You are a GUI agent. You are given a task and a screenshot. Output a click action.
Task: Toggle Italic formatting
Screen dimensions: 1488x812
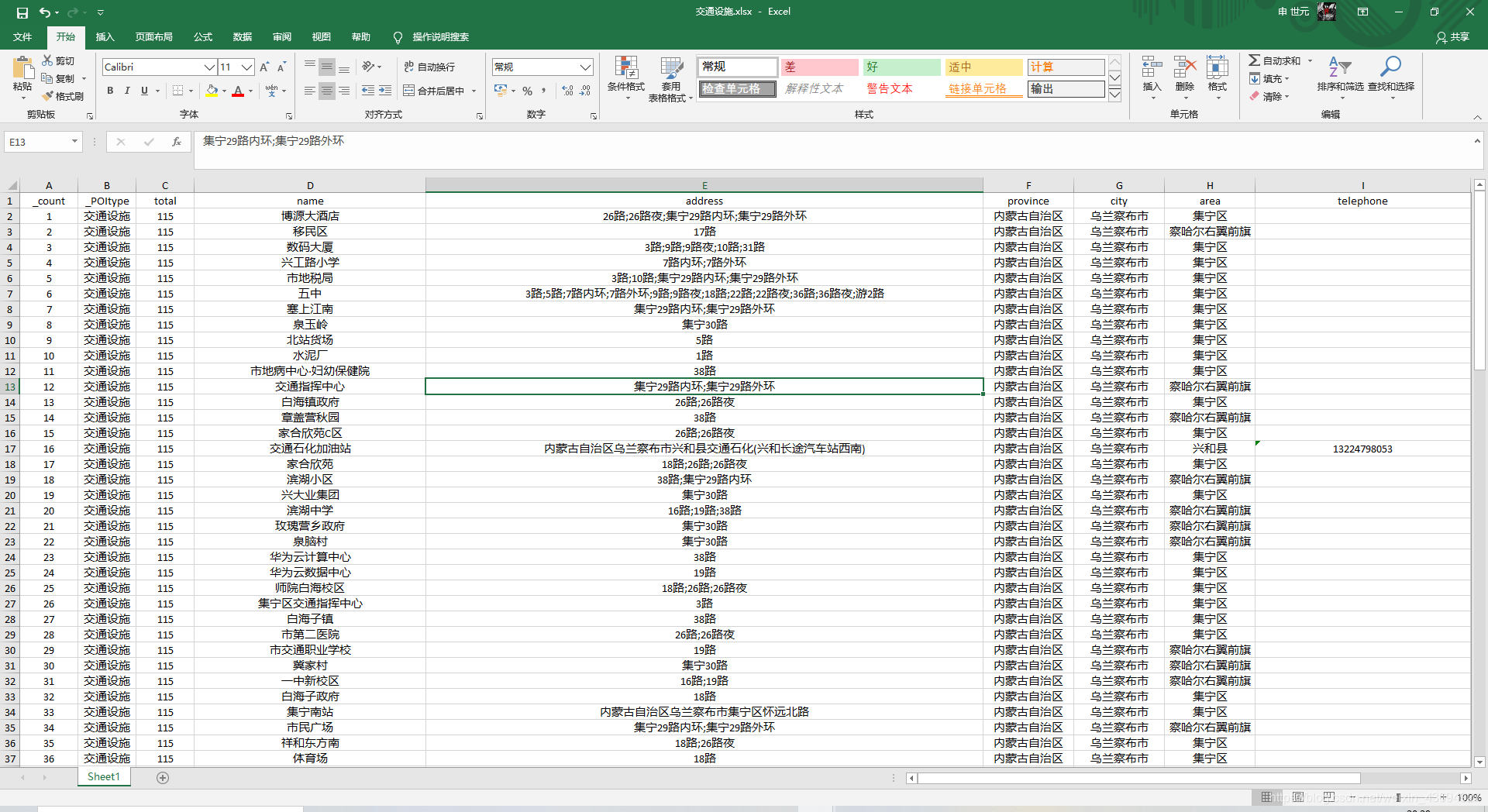pyautogui.click(x=127, y=91)
